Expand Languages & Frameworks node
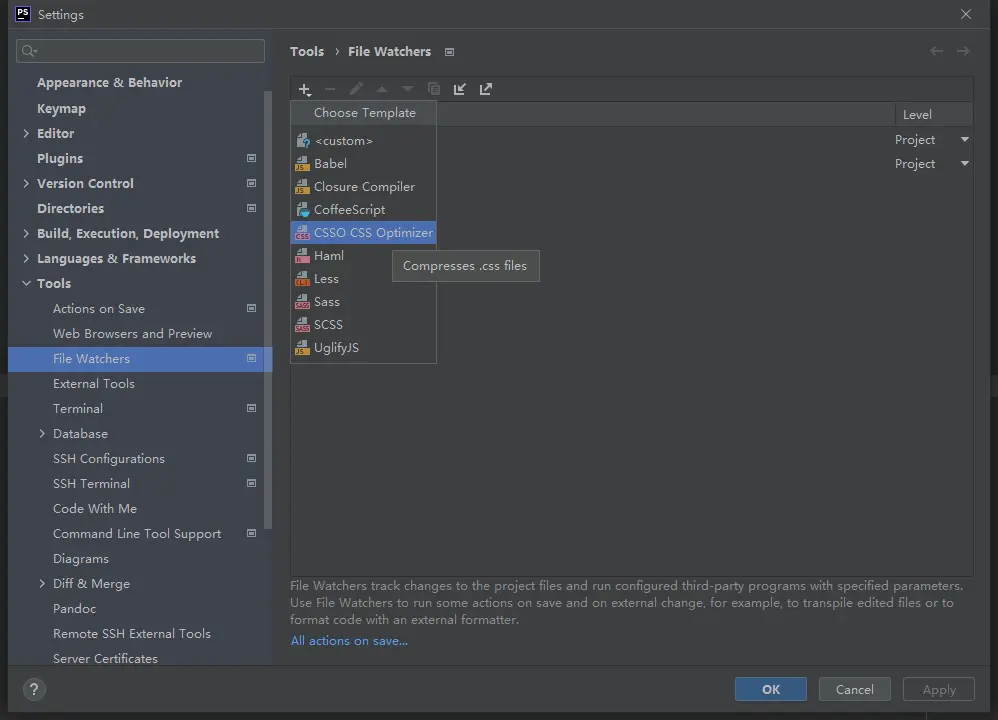The image size is (998, 720). click(x=26, y=258)
